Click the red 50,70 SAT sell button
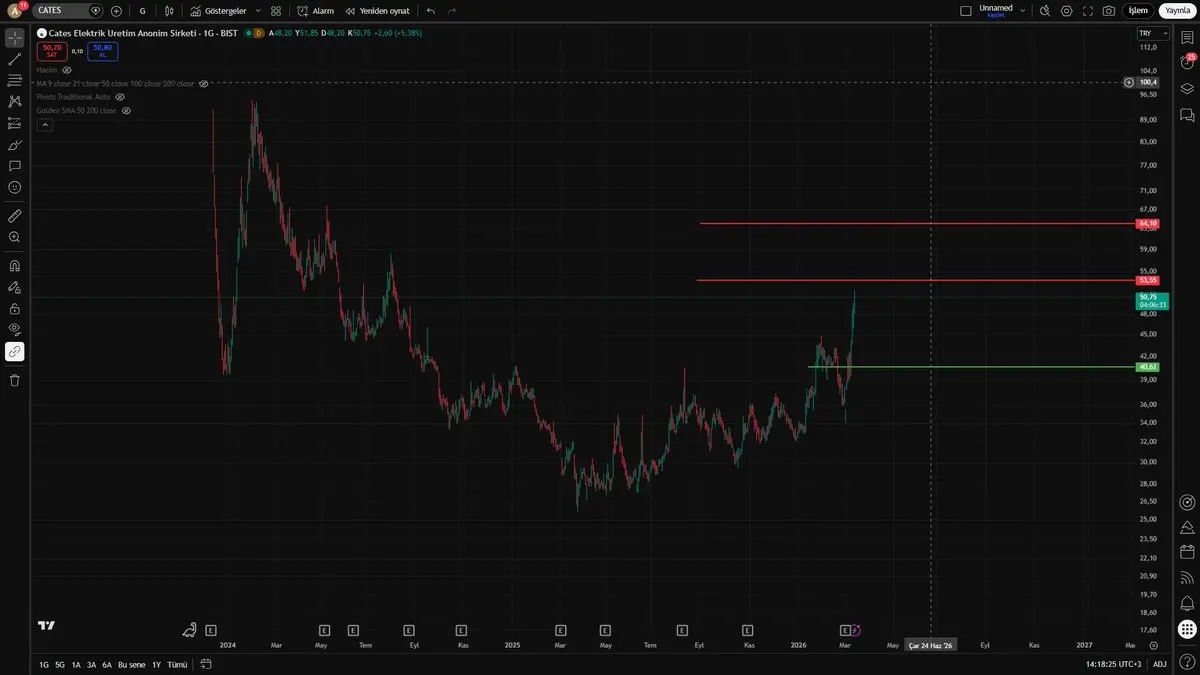 pyautogui.click(x=52, y=50)
